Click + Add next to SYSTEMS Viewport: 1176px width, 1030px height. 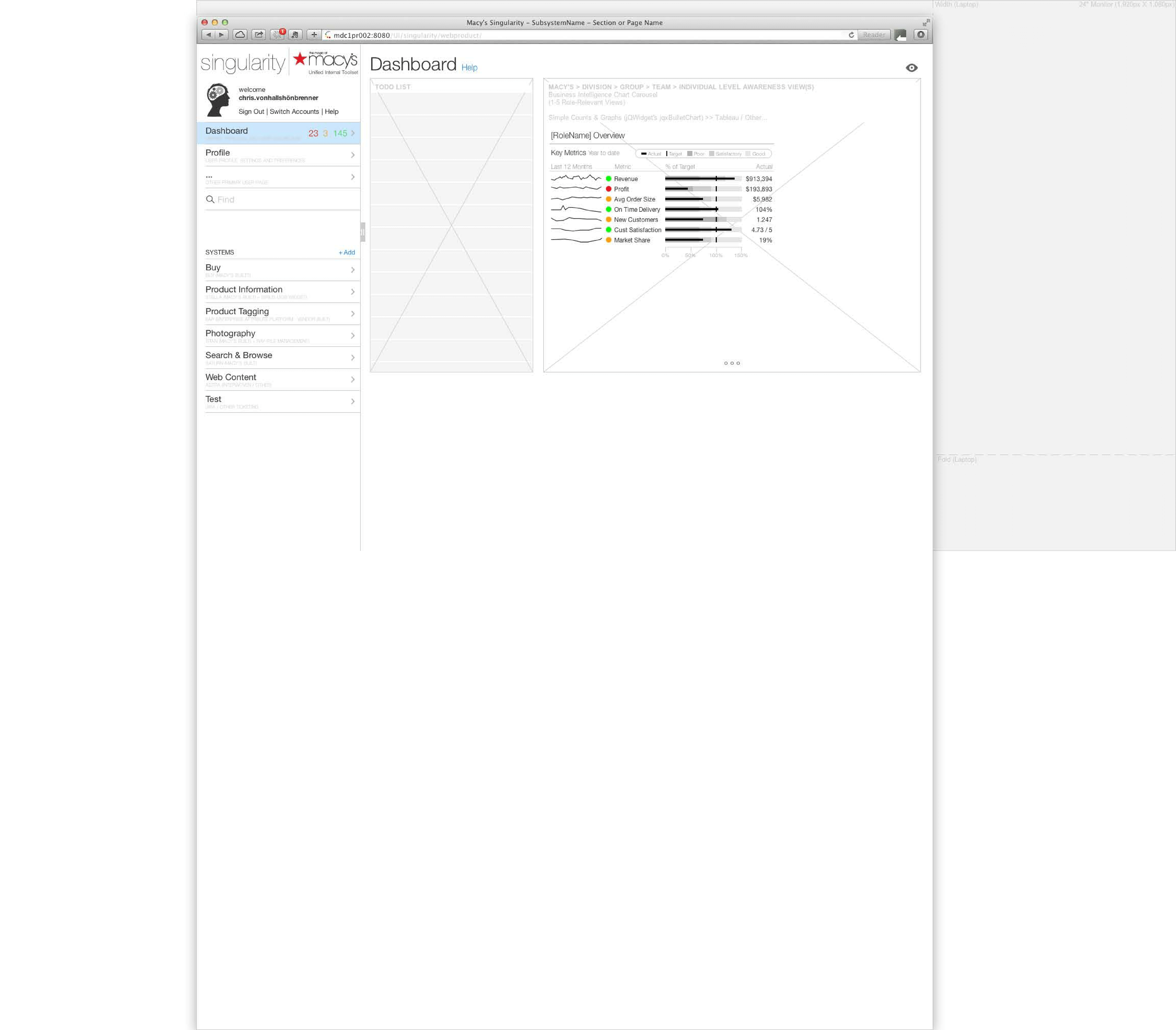click(347, 252)
